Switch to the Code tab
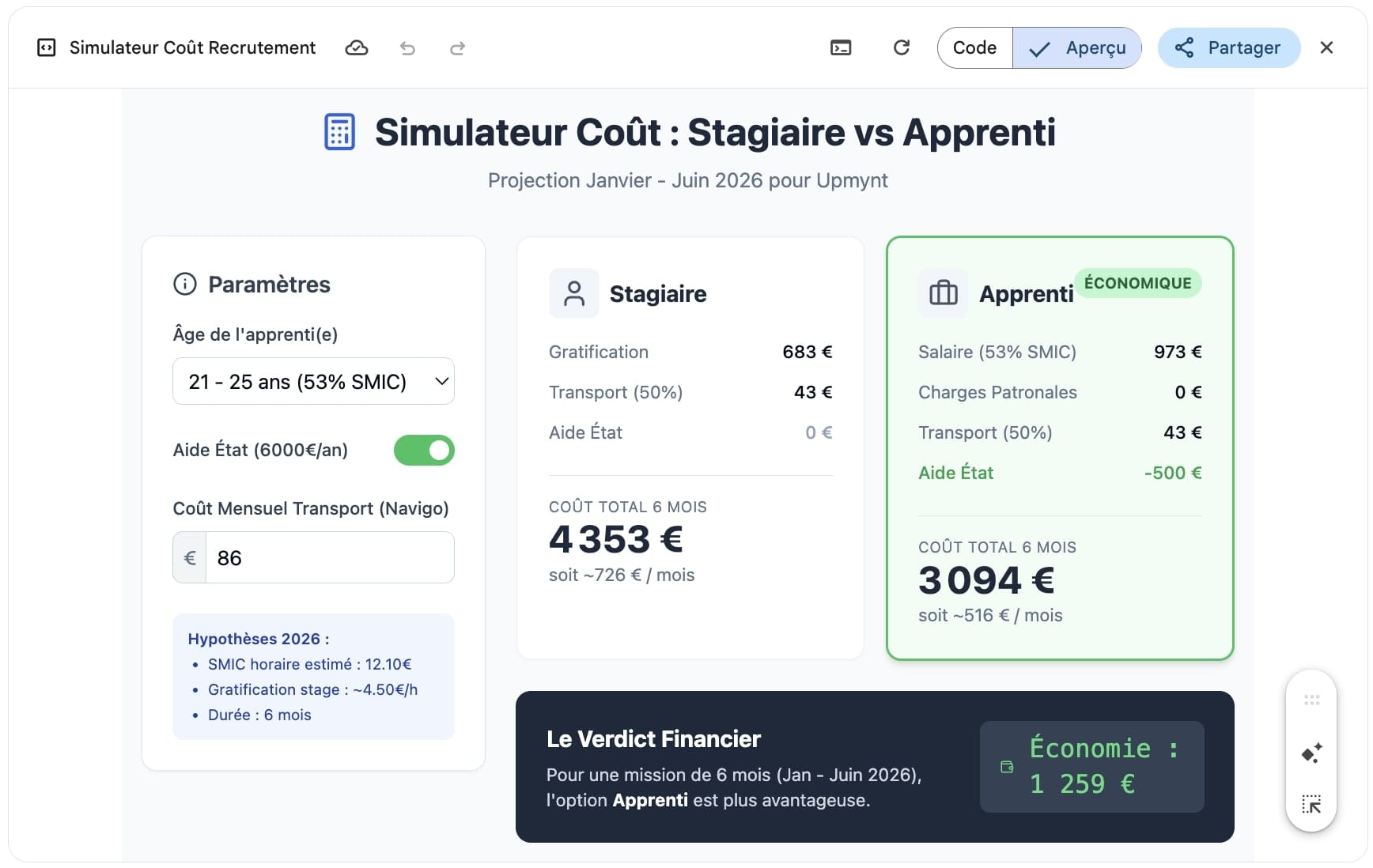This screenshot has width=1373, height=868. point(974,47)
